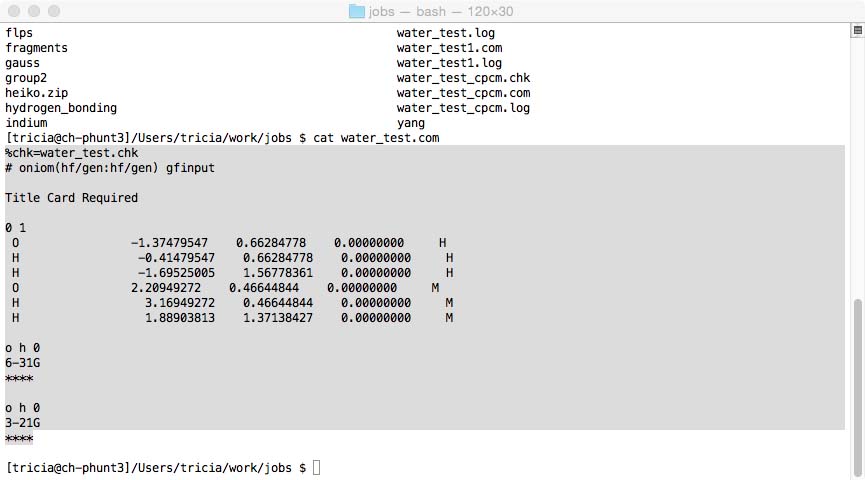
Task: Click the 3-21G basis set line
Action: coord(23,423)
